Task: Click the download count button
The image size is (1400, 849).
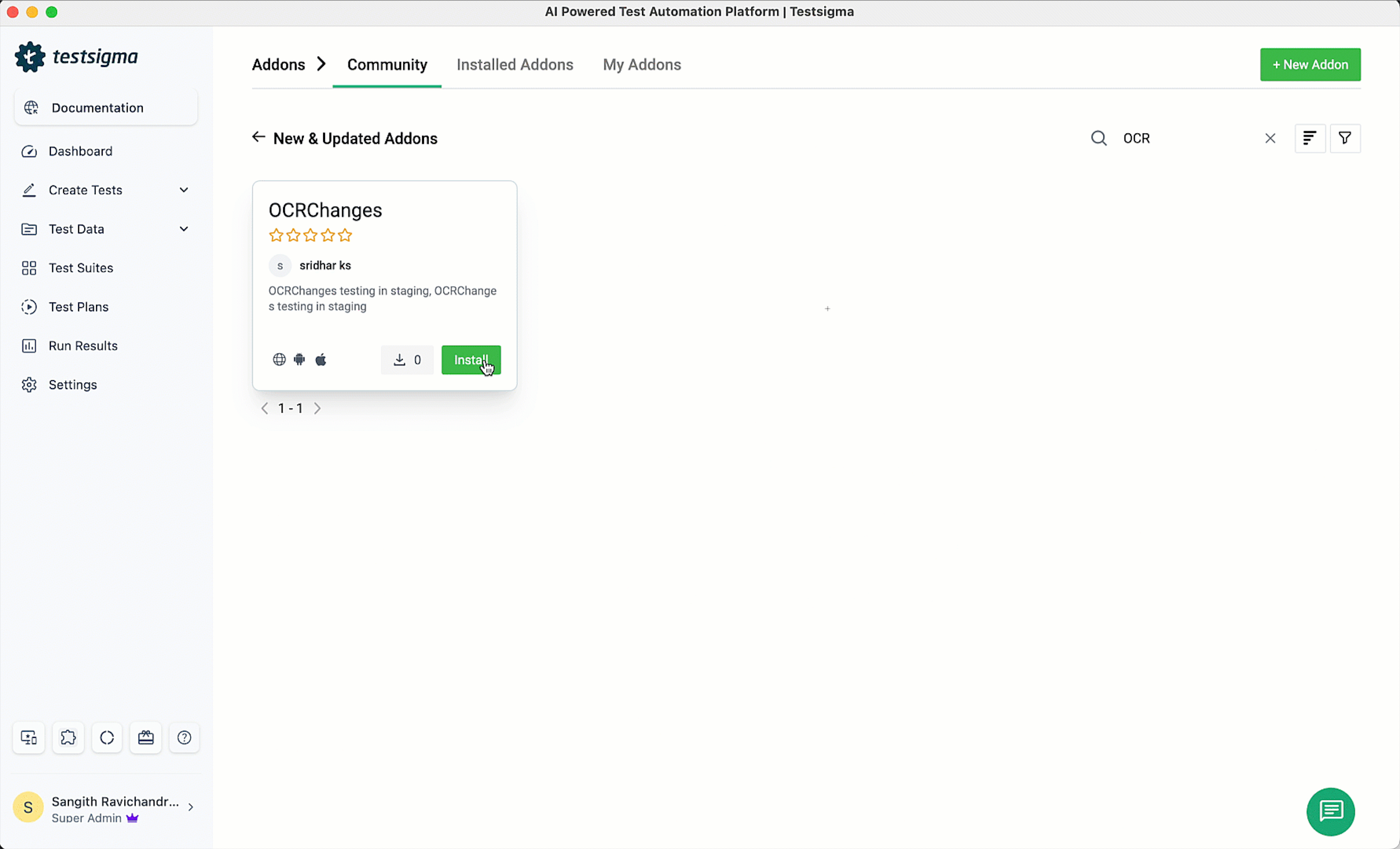Action: pyautogui.click(x=407, y=359)
